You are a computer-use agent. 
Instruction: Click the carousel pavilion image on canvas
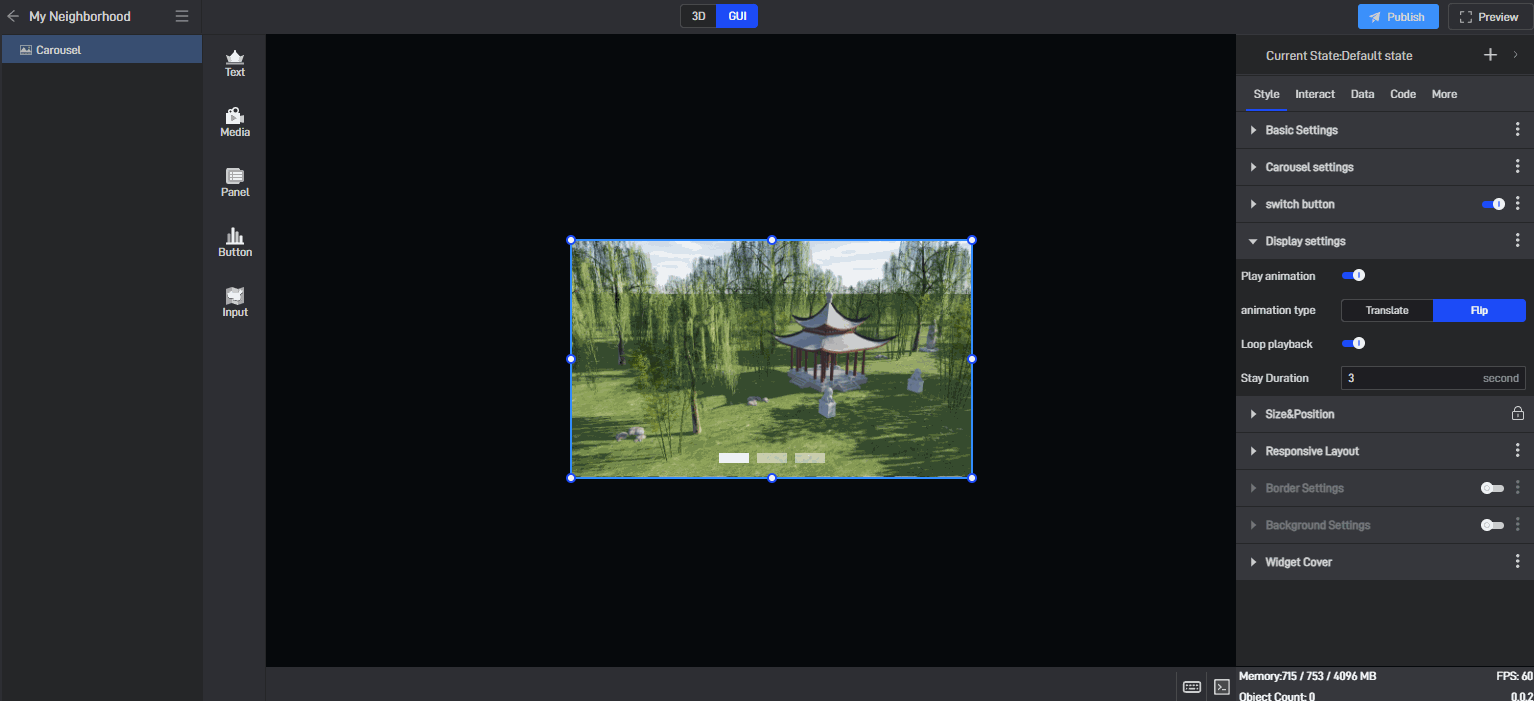(x=771, y=359)
